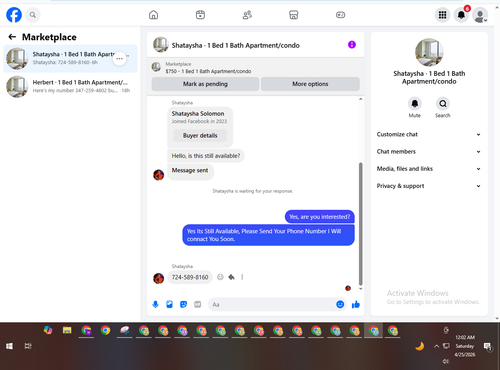Screen dimensions: 500x370
Task: Open the Friends icon in top bar
Action: pos(247,15)
